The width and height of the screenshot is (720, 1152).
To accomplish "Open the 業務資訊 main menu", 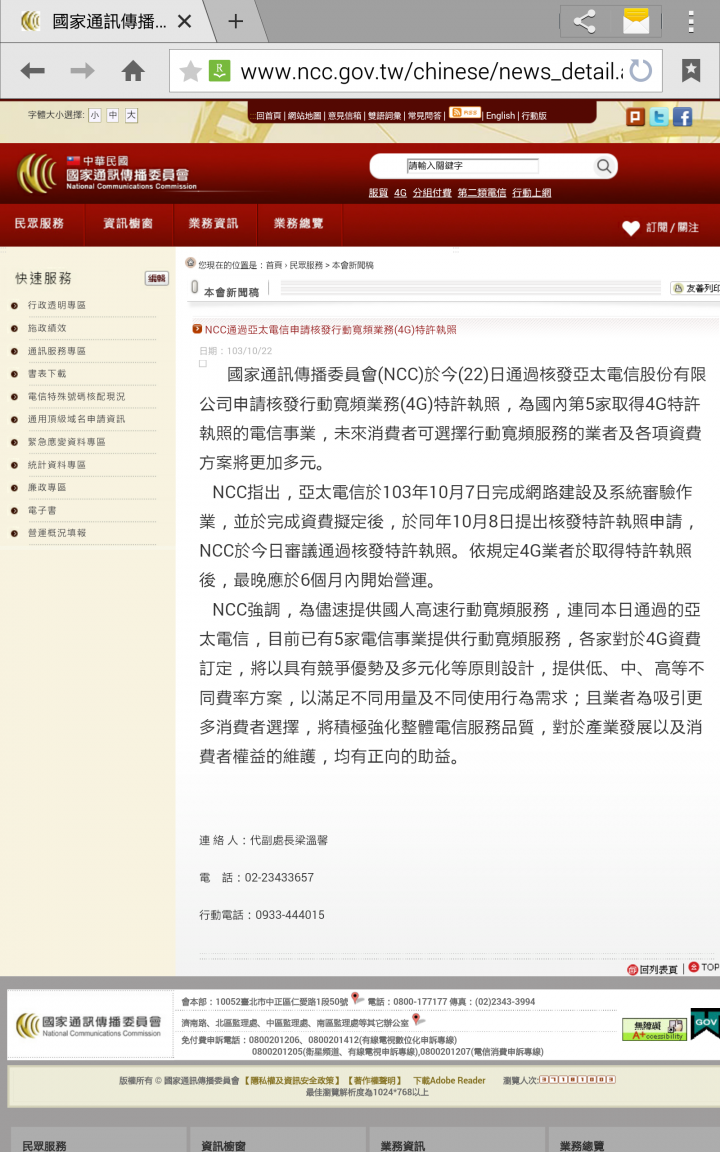I will (214, 223).
